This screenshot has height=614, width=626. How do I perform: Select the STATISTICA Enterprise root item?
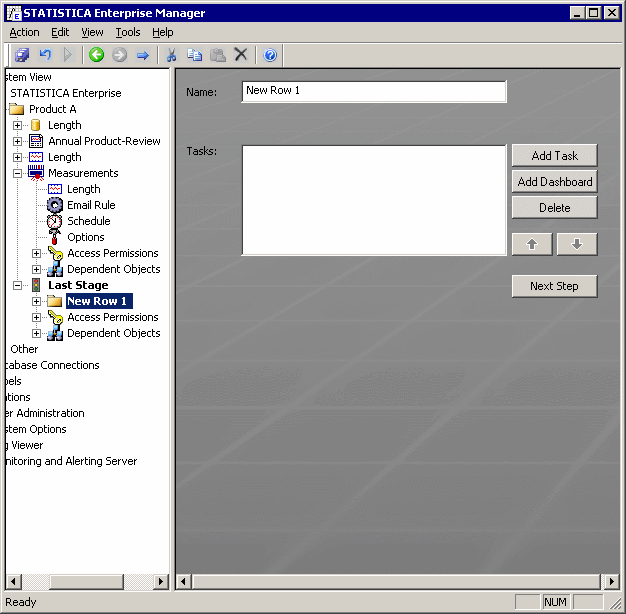click(65, 93)
